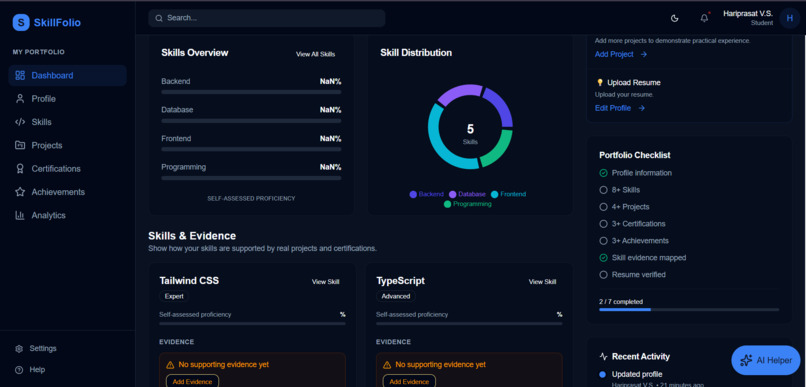Image resolution: width=806 pixels, height=387 pixels.
Task: Open notifications bell icon
Action: (x=704, y=18)
